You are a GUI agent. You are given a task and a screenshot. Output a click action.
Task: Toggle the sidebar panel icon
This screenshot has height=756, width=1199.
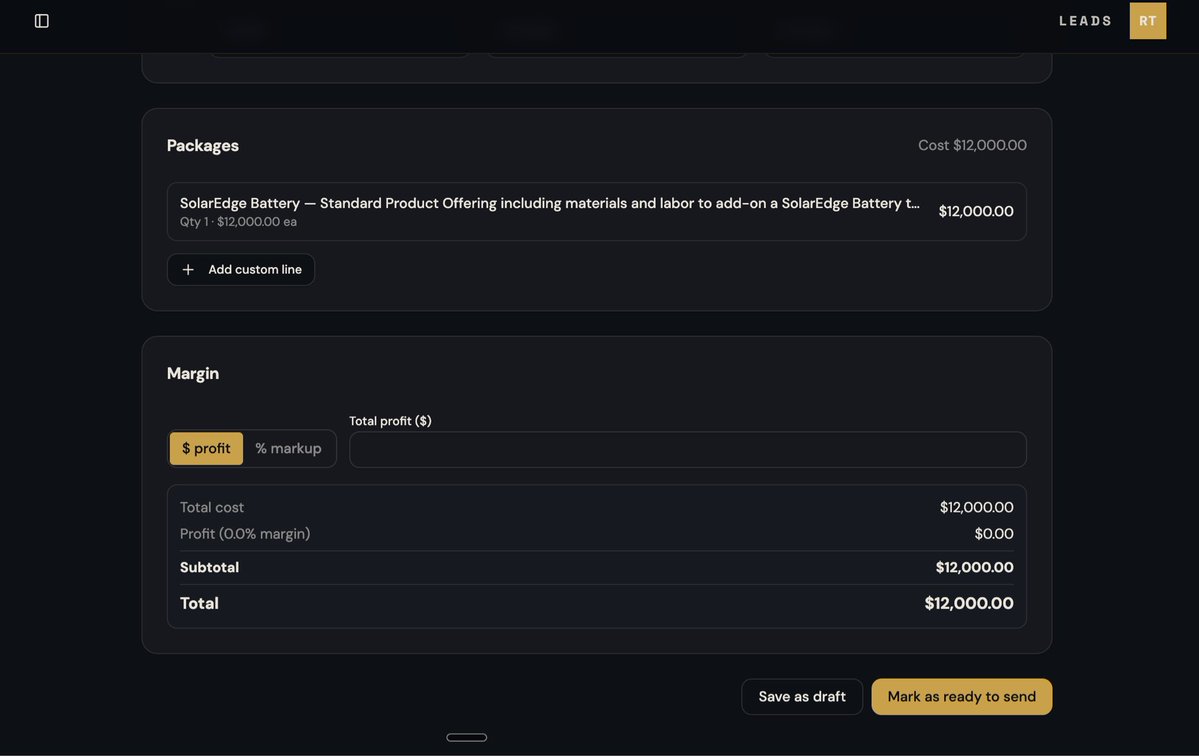click(42, 21)
